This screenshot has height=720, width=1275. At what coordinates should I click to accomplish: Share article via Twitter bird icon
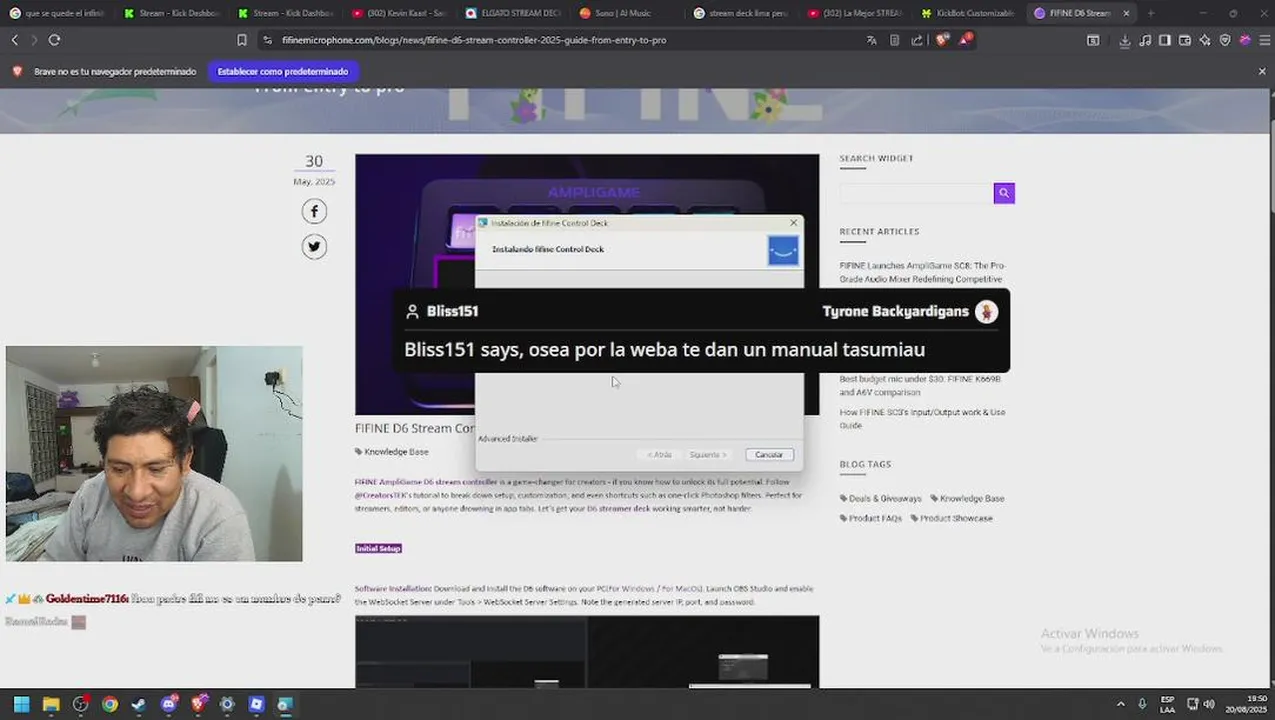click(314, 246)
